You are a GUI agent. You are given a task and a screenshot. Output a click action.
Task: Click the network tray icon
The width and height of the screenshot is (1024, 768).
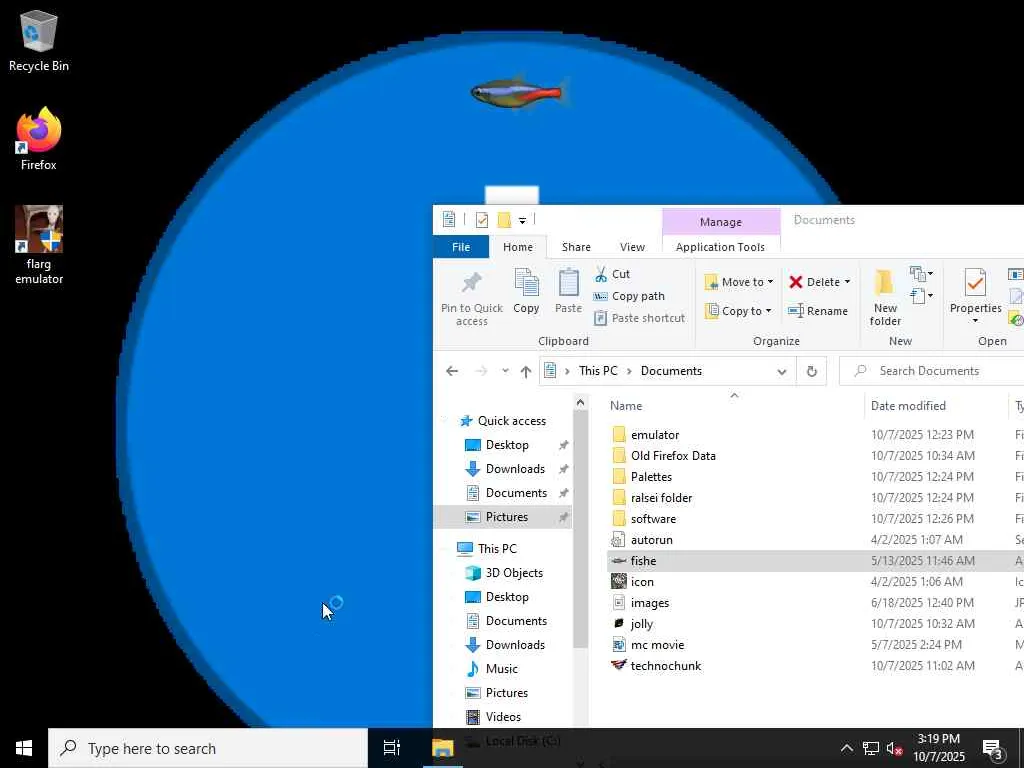tap(871, 748)
